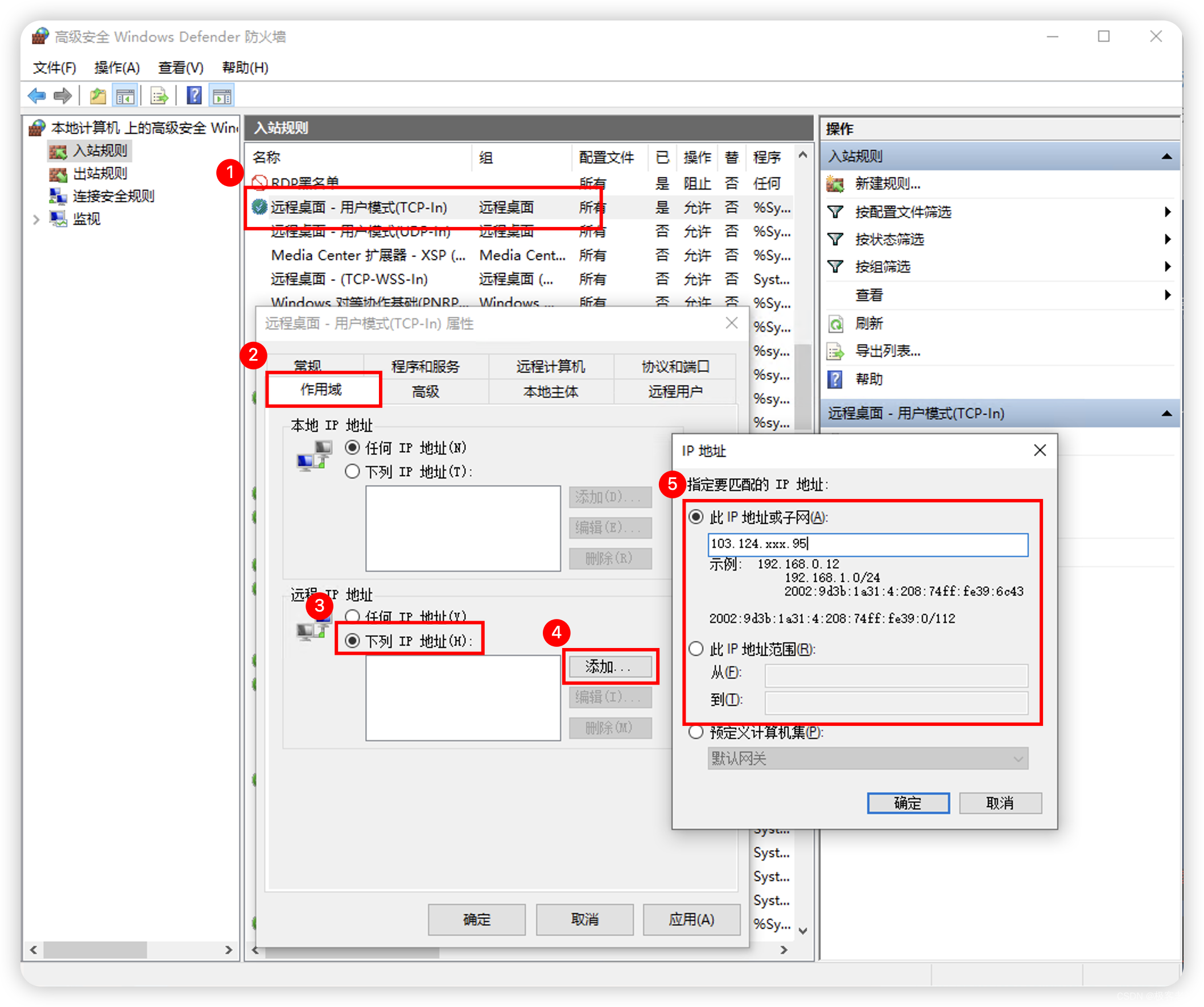The image size is (1204, 1007).
Task: Close the 远程桌面 properties dialog
Action: pos(732,323)
